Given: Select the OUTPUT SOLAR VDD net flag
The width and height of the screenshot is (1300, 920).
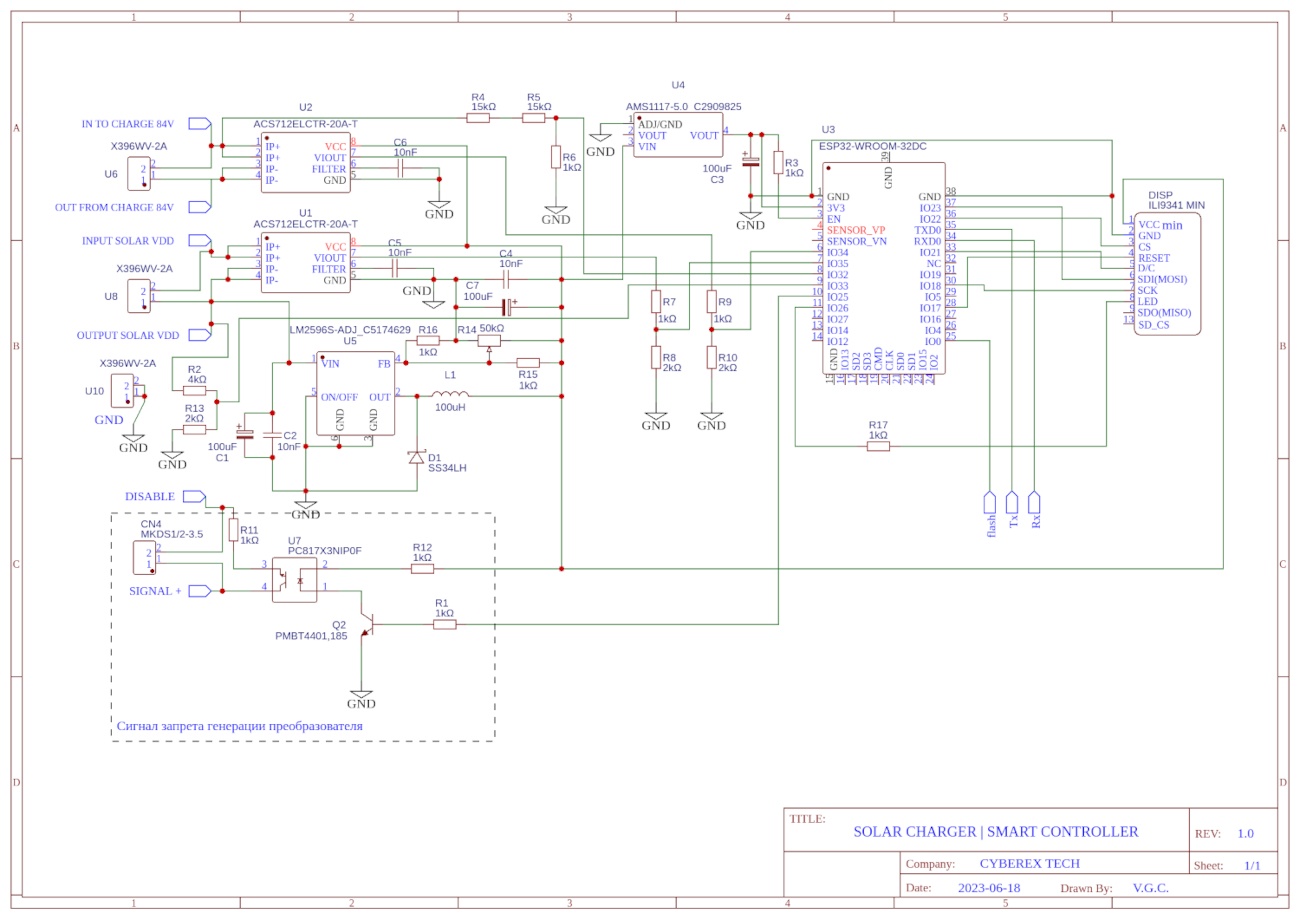Looking at the screenshot, I should click(200, 335).
